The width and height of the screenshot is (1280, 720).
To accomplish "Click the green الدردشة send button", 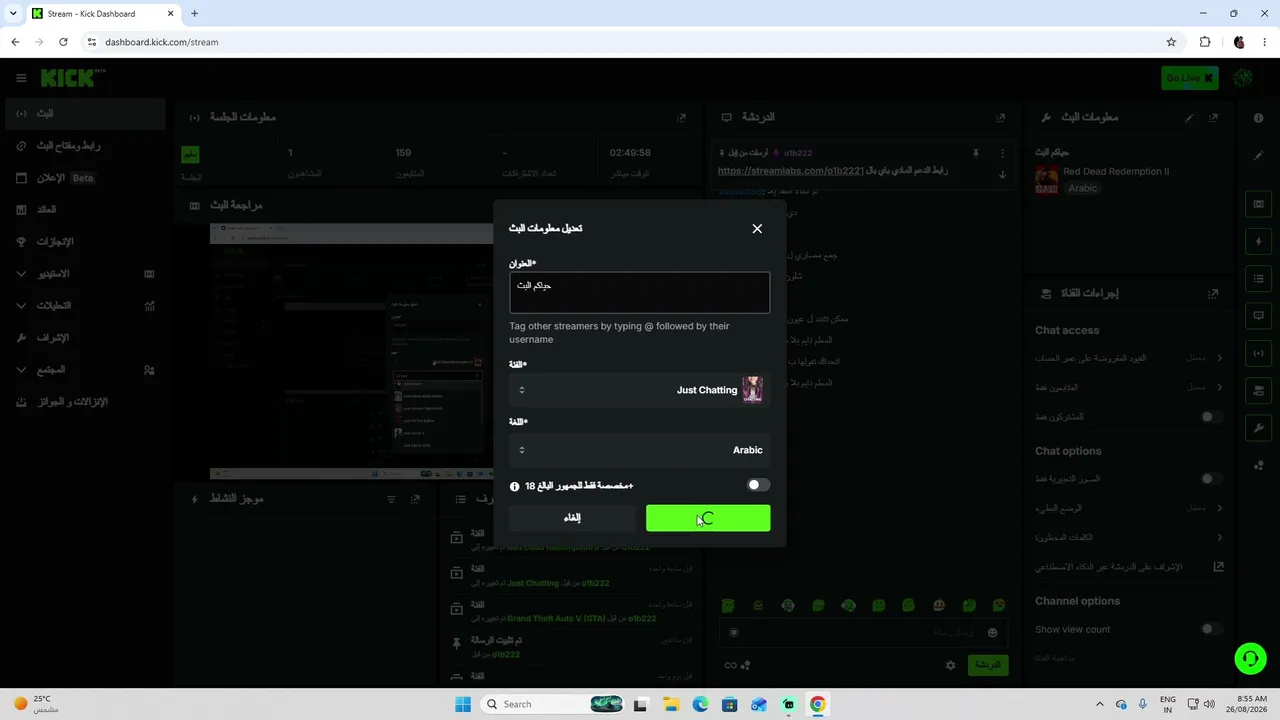I will [987, 665].
